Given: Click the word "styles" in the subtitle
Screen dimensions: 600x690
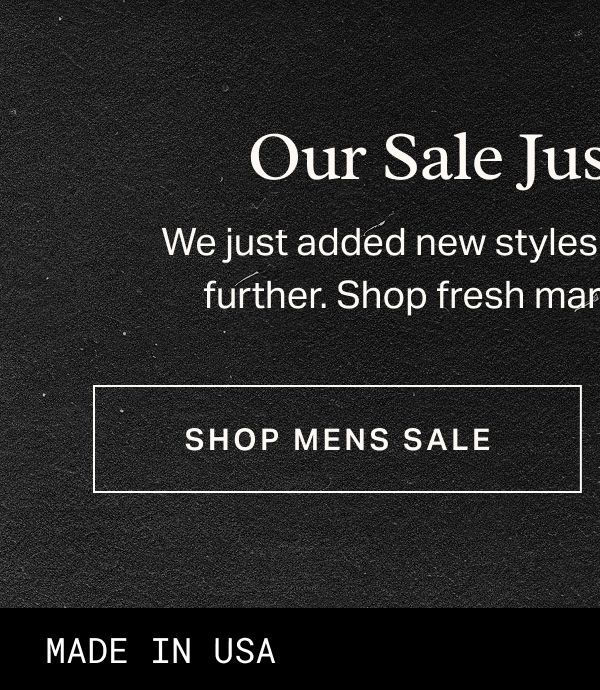Looking at the screenshot, I should pyautogui.click(x=546, y=243).
